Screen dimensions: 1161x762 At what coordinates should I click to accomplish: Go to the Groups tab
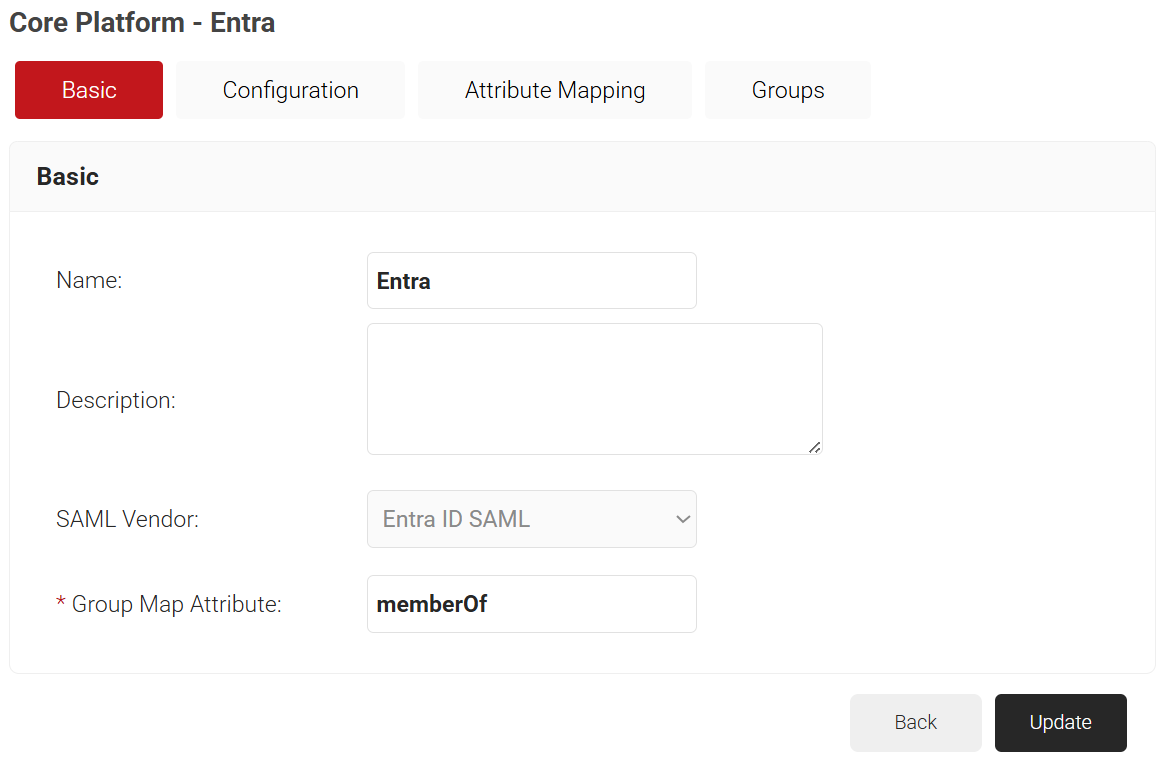pyautogui.click(x=788, y=90)
